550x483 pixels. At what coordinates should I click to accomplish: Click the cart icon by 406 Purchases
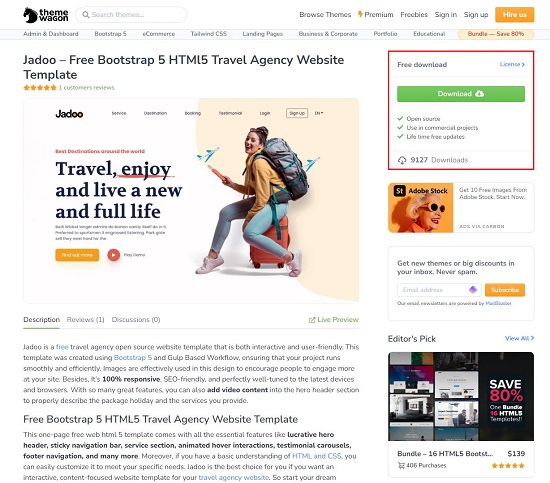tap(401, 466)
